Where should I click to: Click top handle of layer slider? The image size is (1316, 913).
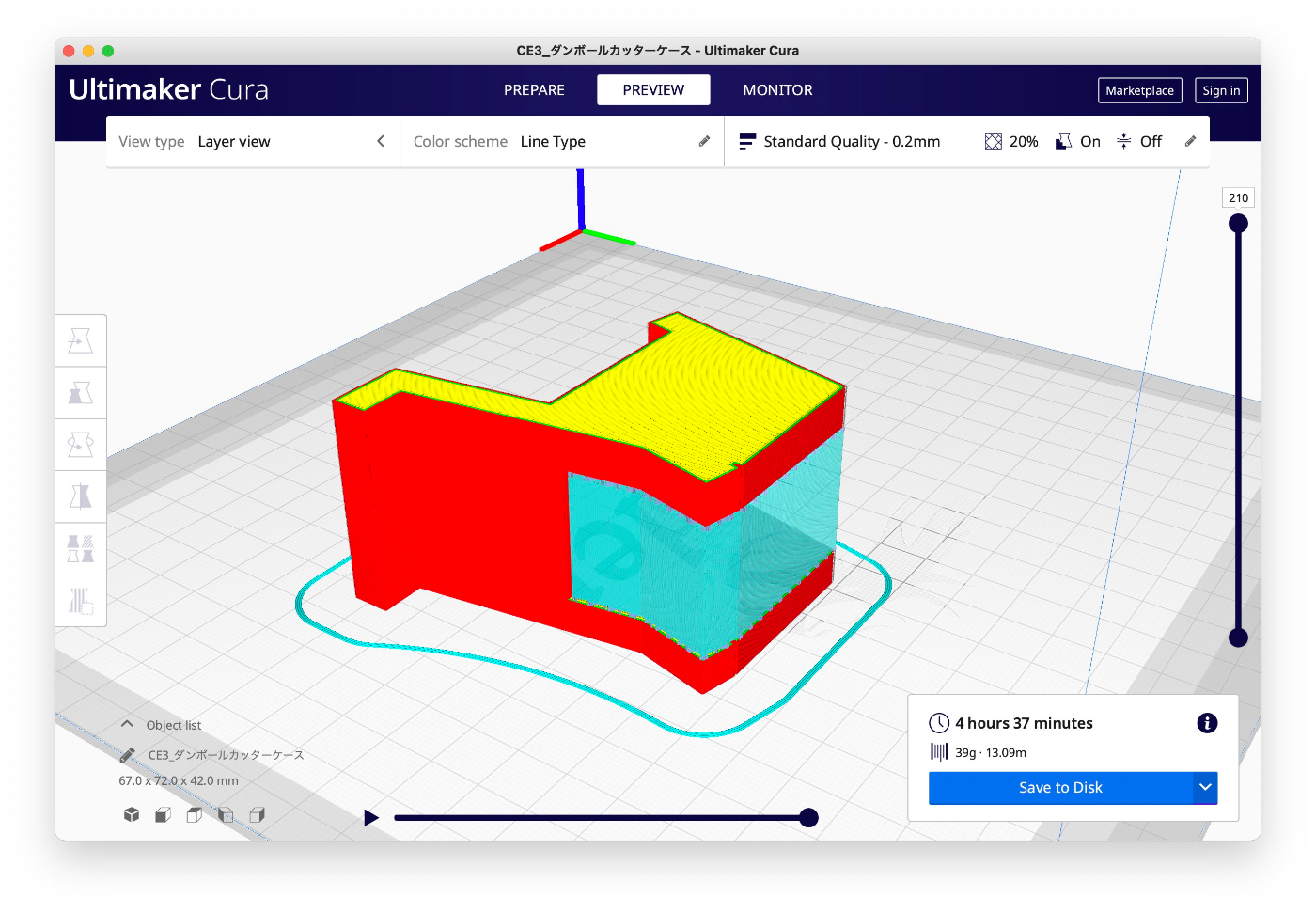coord(1238,223)
